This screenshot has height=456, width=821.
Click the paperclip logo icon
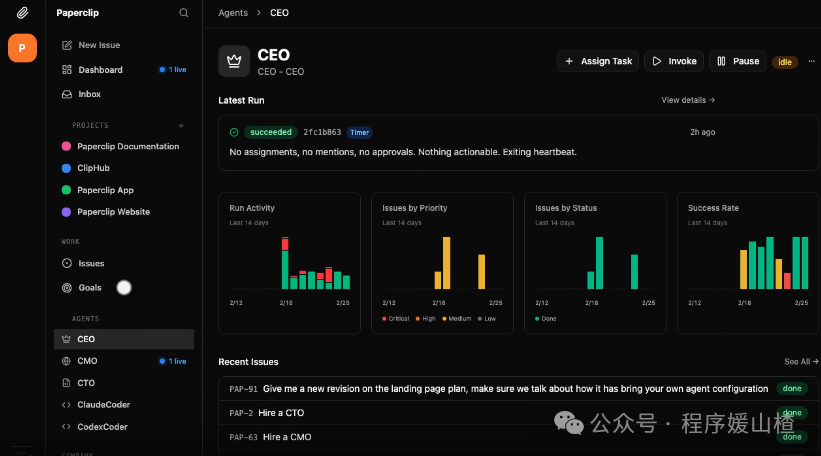pos(22,13)
